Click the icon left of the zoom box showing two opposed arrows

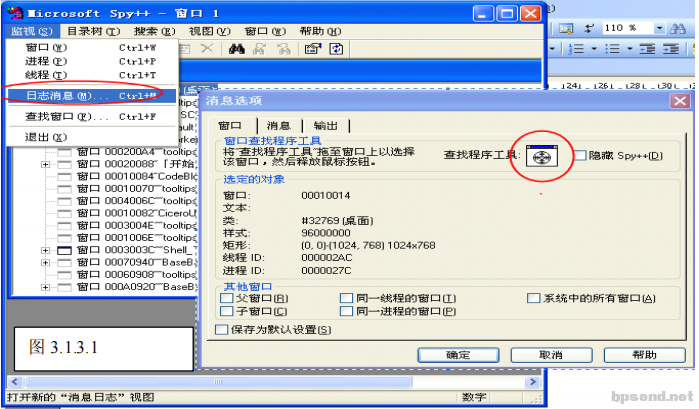pos(589,29)
